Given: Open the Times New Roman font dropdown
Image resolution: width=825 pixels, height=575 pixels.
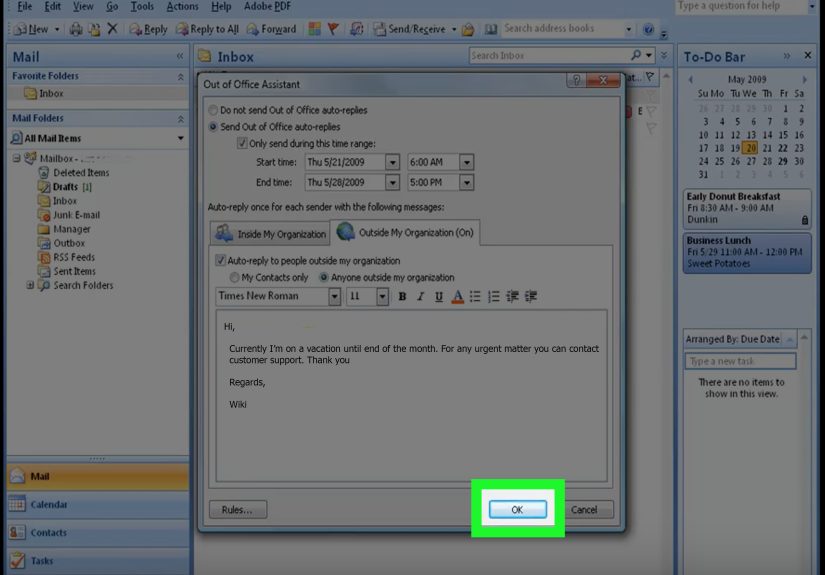Looking at the screenshot, I should coord(334,297).
